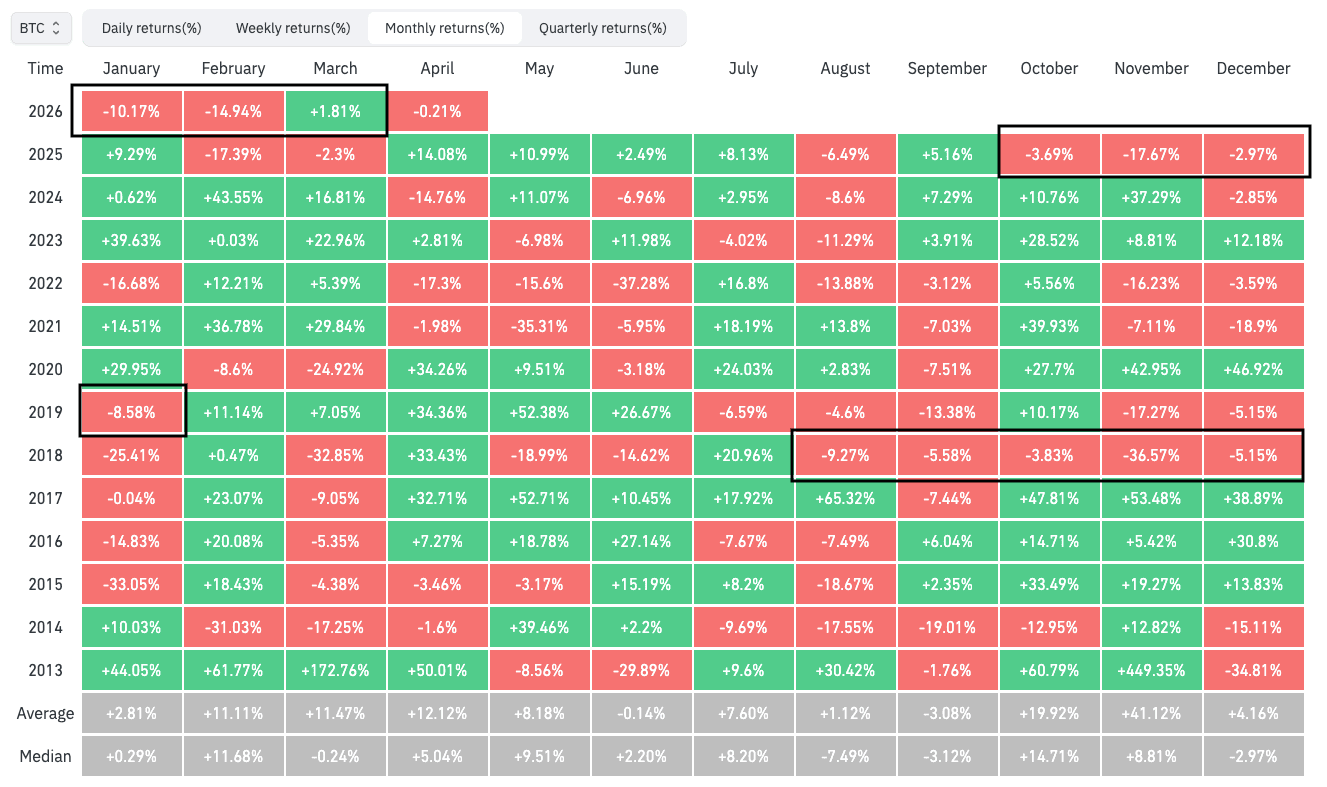Click the 2026 March +1.81% cell
This screenshot has width=1327, height=787.
tap(335, 111)
